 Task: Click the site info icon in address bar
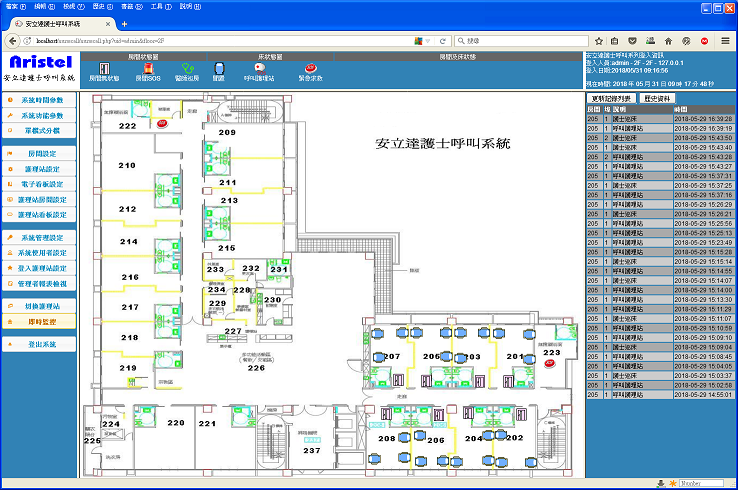tap(27, 41)
